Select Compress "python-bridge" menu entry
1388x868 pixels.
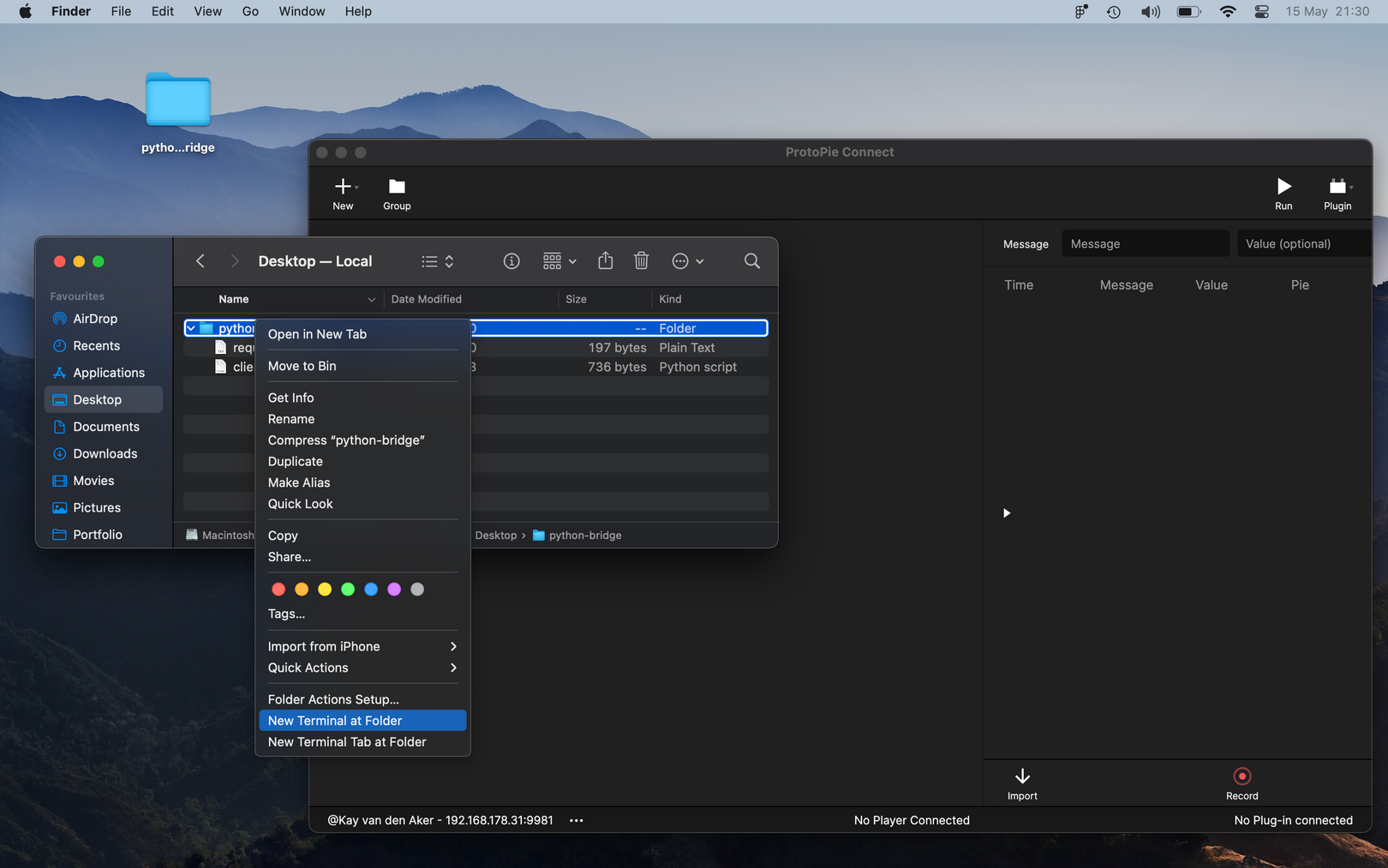pos(346,440)
